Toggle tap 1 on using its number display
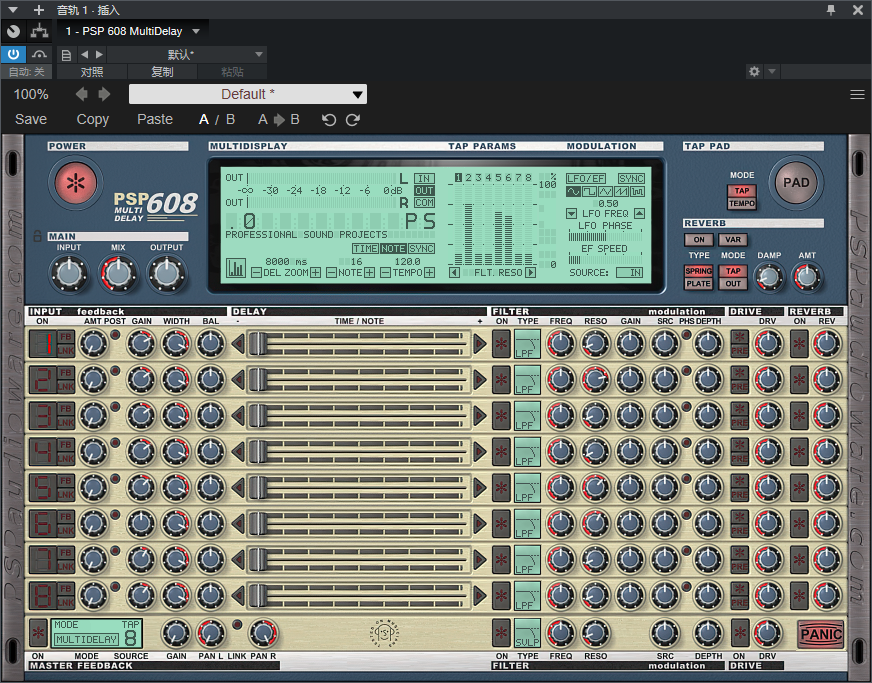 coord(43,344)
